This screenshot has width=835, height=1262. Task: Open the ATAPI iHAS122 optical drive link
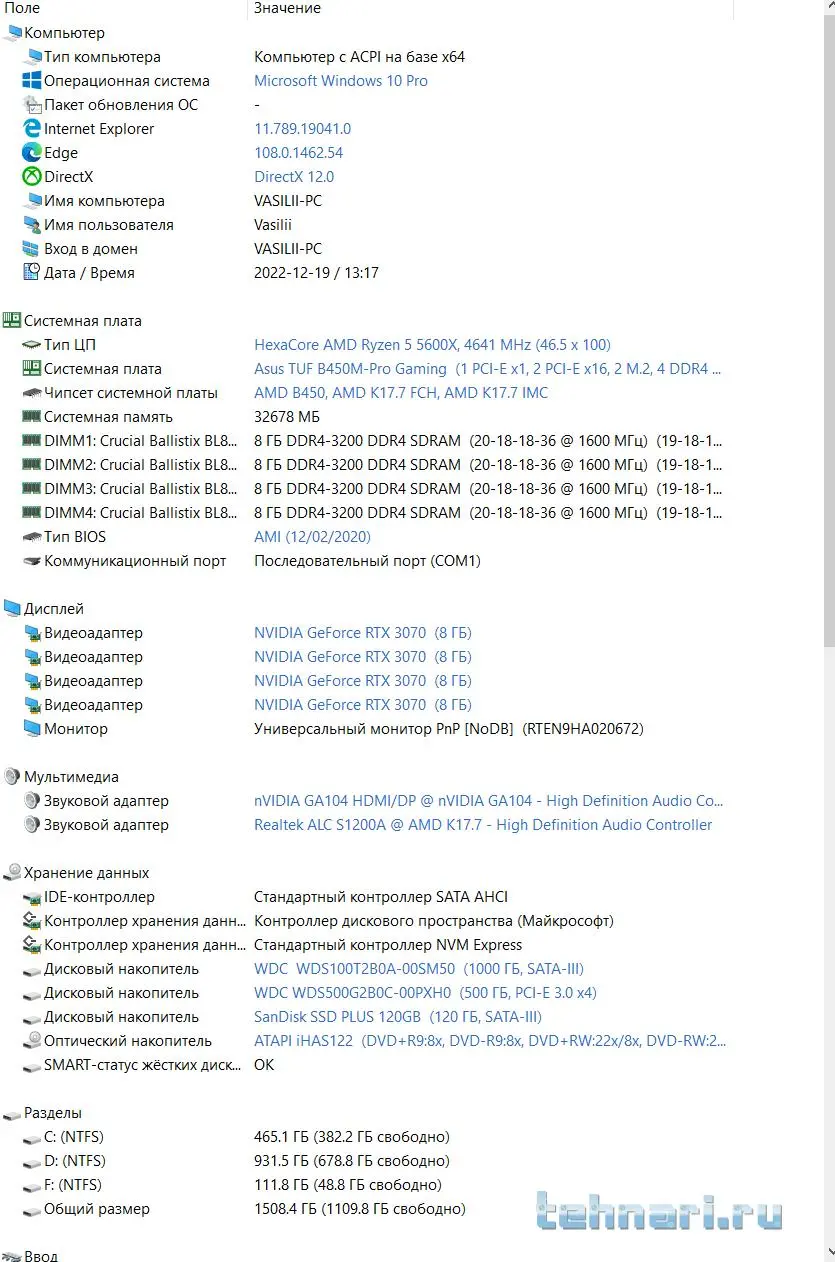coord(490,1041)
